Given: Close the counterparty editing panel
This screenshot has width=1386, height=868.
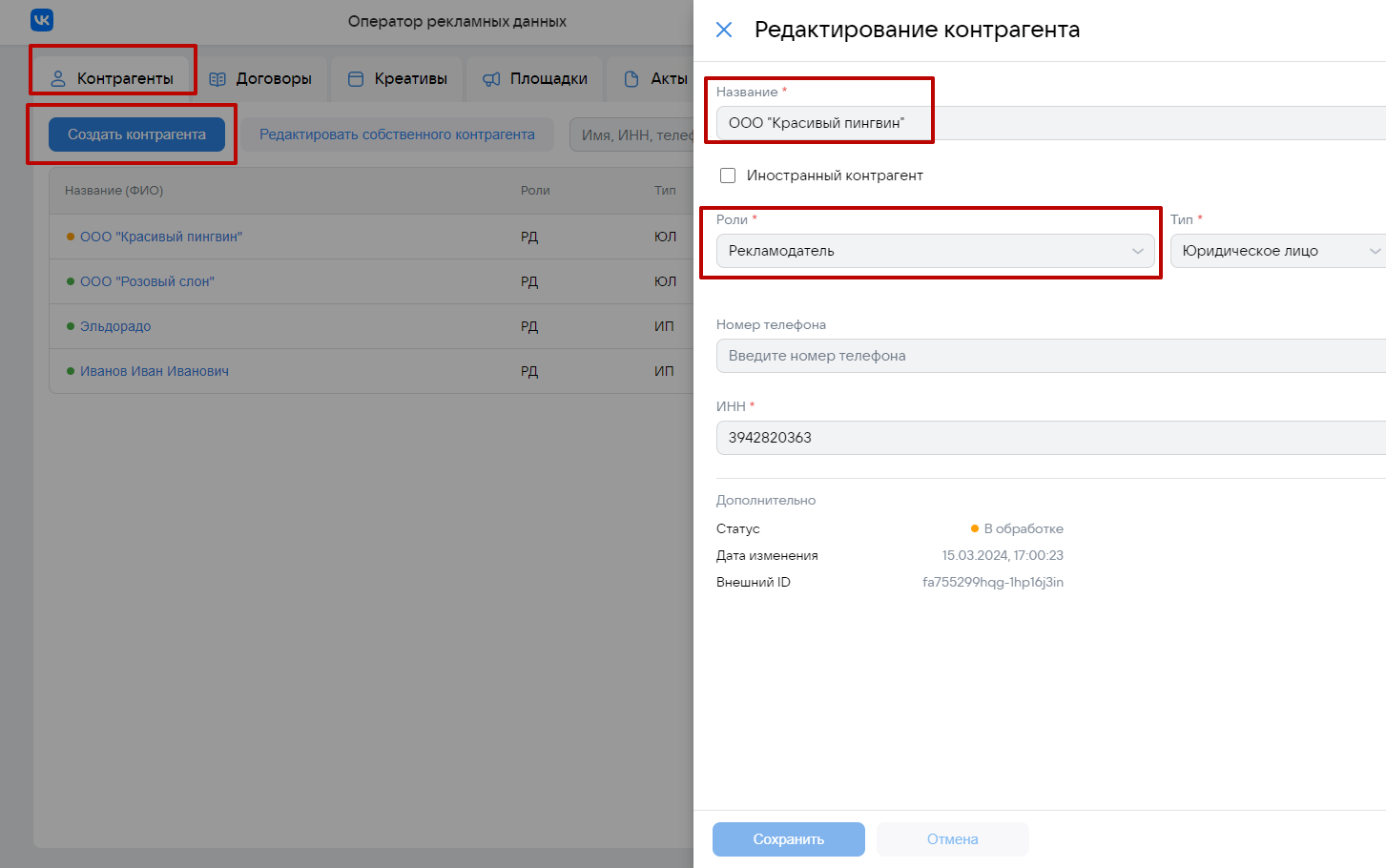Looking at the screenshot, I should [x=724, y=30].
